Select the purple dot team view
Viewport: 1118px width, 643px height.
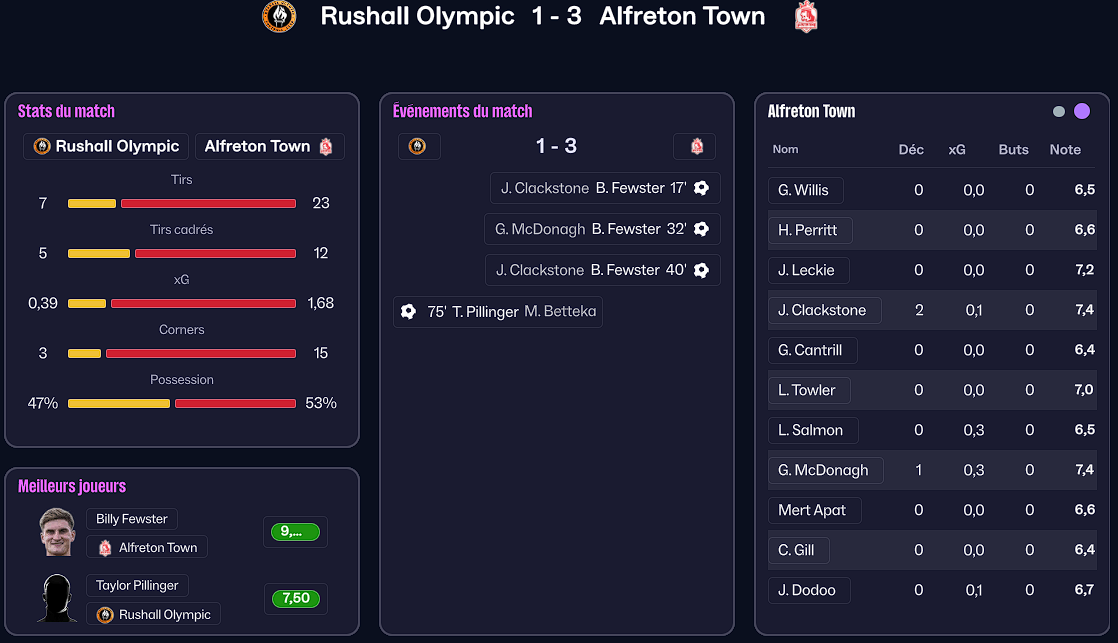pyautogui.click(x=1082, y=111)
